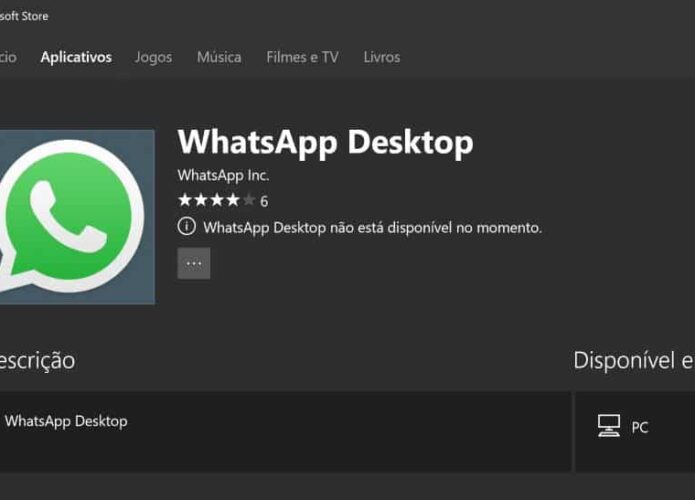Select the Livros tab
695x500 pixels.
(382, 57)
